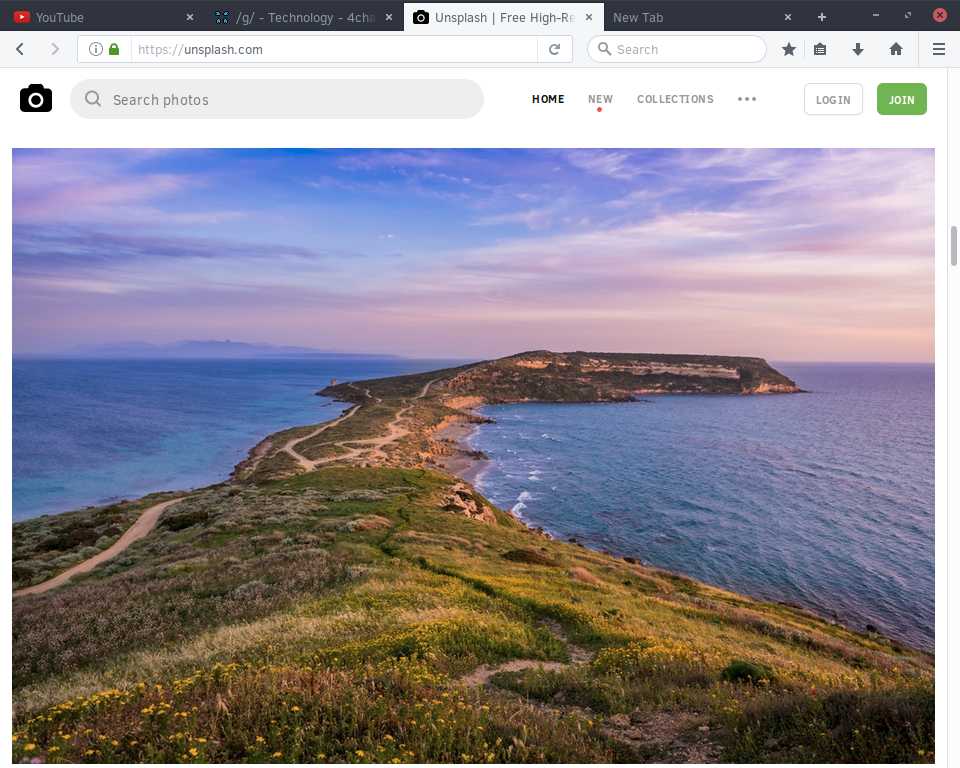Focus the Search photos field
Image resolution: width=960 pixels, height=768 pixels.
pyautogui.click(x=277, y=99)
